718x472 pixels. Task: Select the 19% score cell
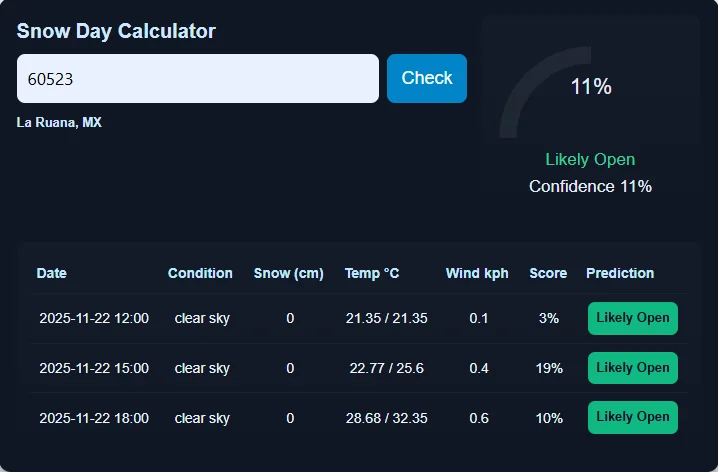549,368
